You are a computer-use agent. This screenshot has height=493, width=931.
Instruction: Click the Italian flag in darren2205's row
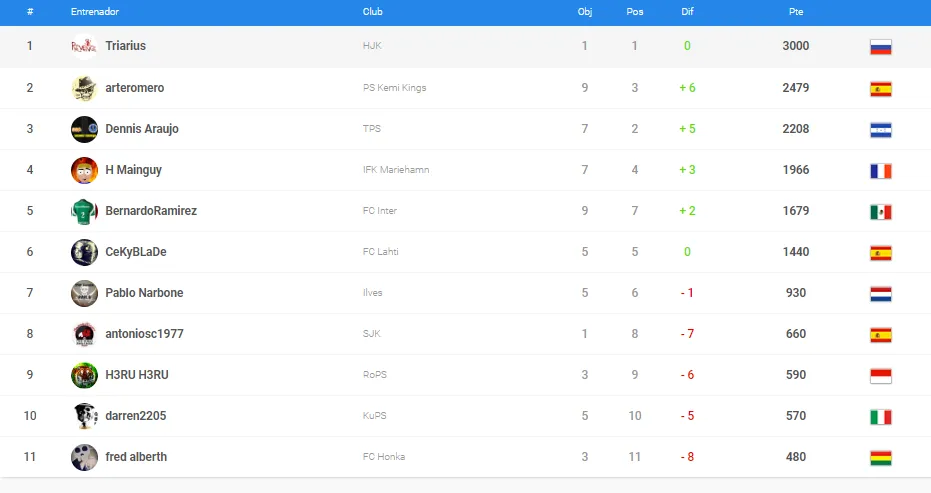pos(881,417)
